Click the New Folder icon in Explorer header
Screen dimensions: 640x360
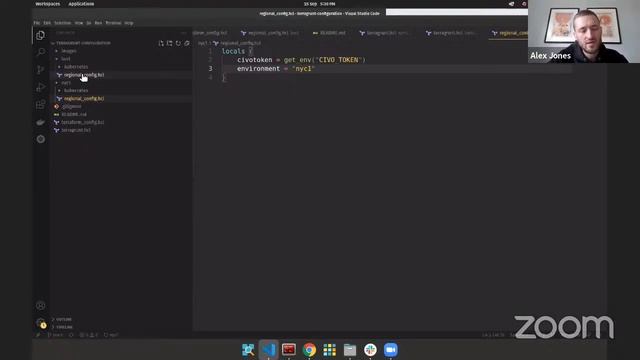(x=169, y=43)
